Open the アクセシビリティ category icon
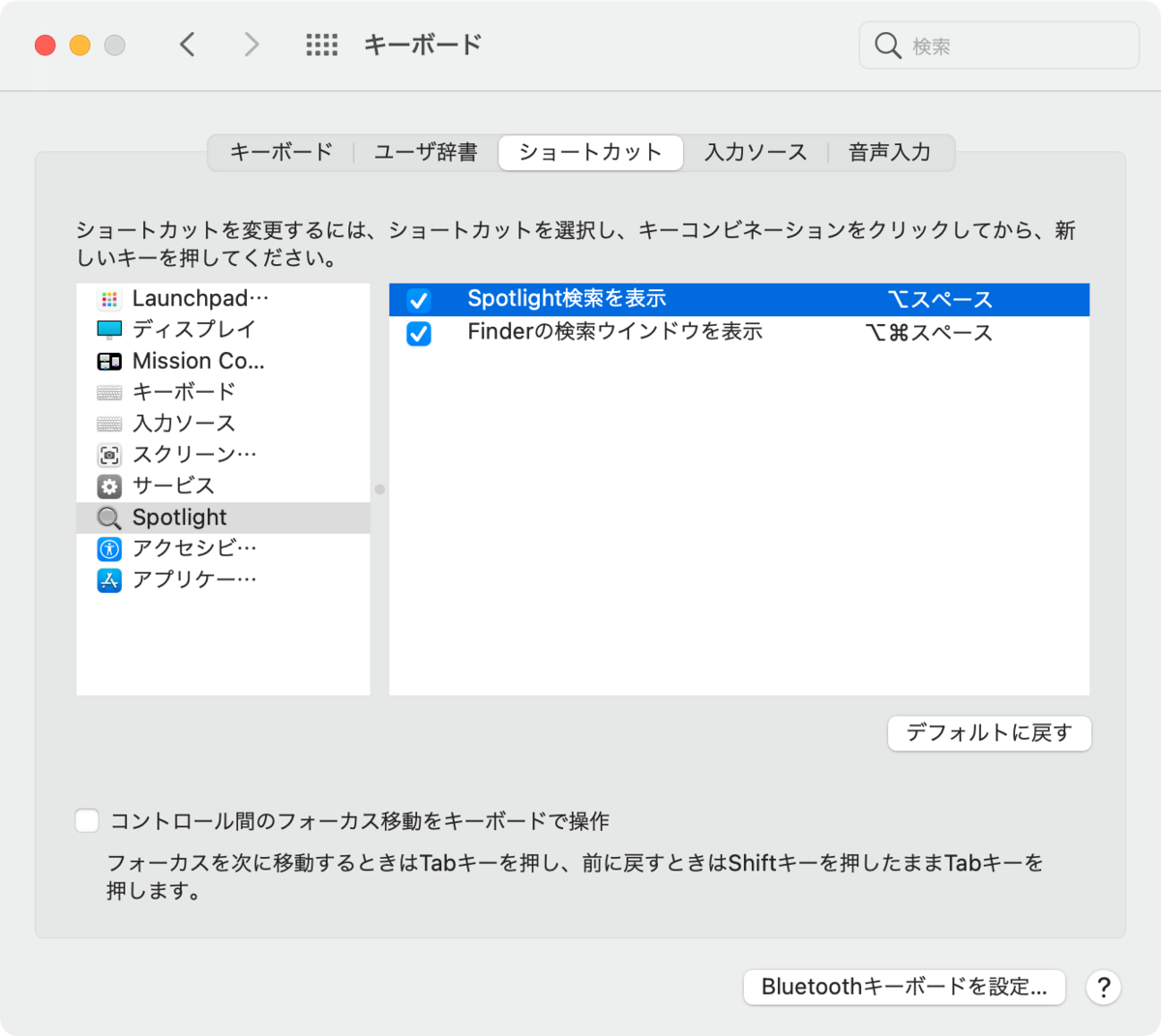1161x1036 pixels. 109,548
